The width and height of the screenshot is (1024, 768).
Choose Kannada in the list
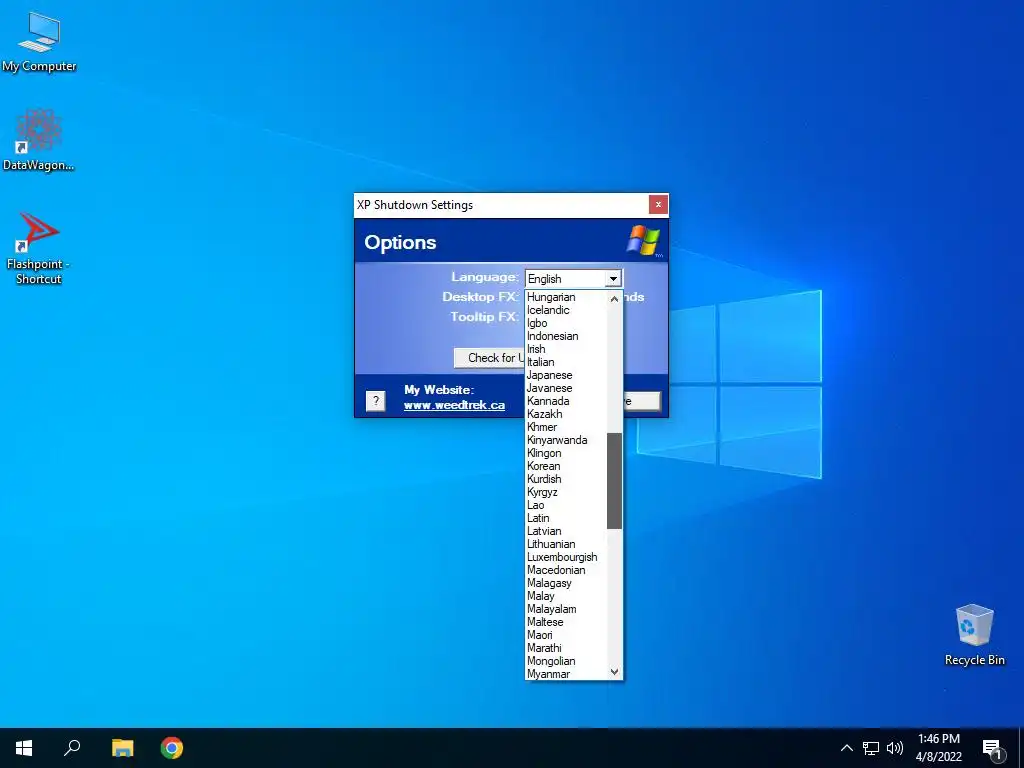tap(567, 401)
